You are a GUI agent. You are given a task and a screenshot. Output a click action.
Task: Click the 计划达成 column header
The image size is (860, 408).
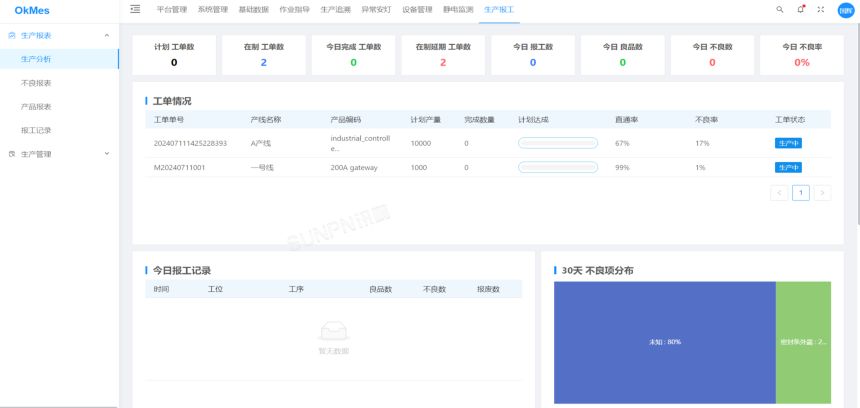point(533,120)
